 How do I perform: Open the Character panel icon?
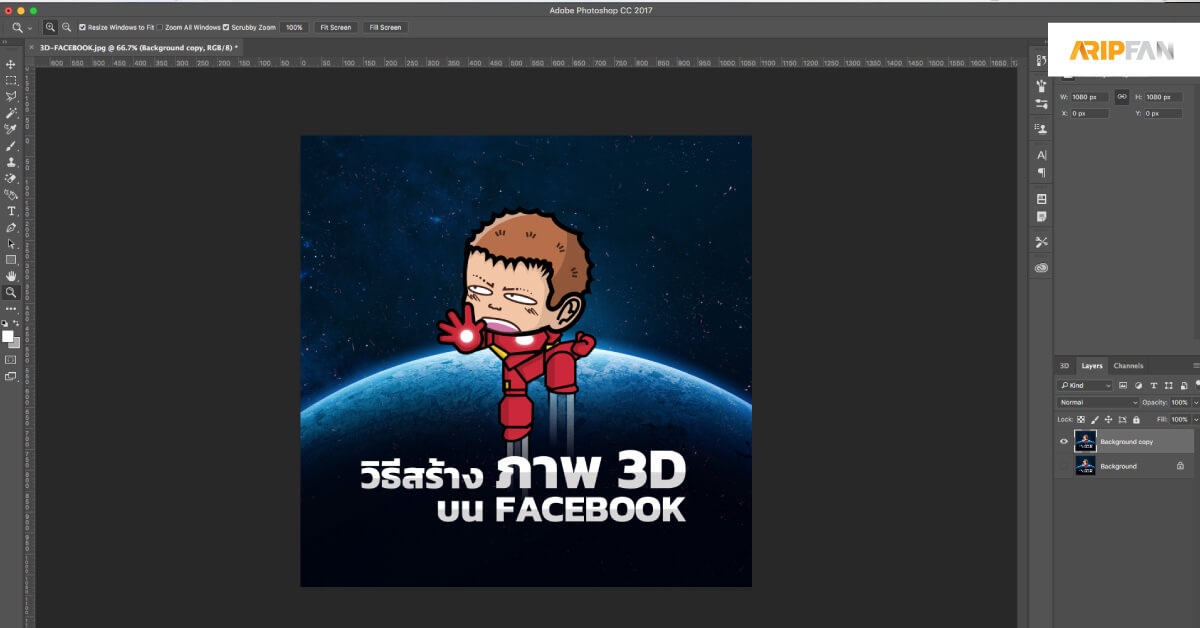point(1041,155)
